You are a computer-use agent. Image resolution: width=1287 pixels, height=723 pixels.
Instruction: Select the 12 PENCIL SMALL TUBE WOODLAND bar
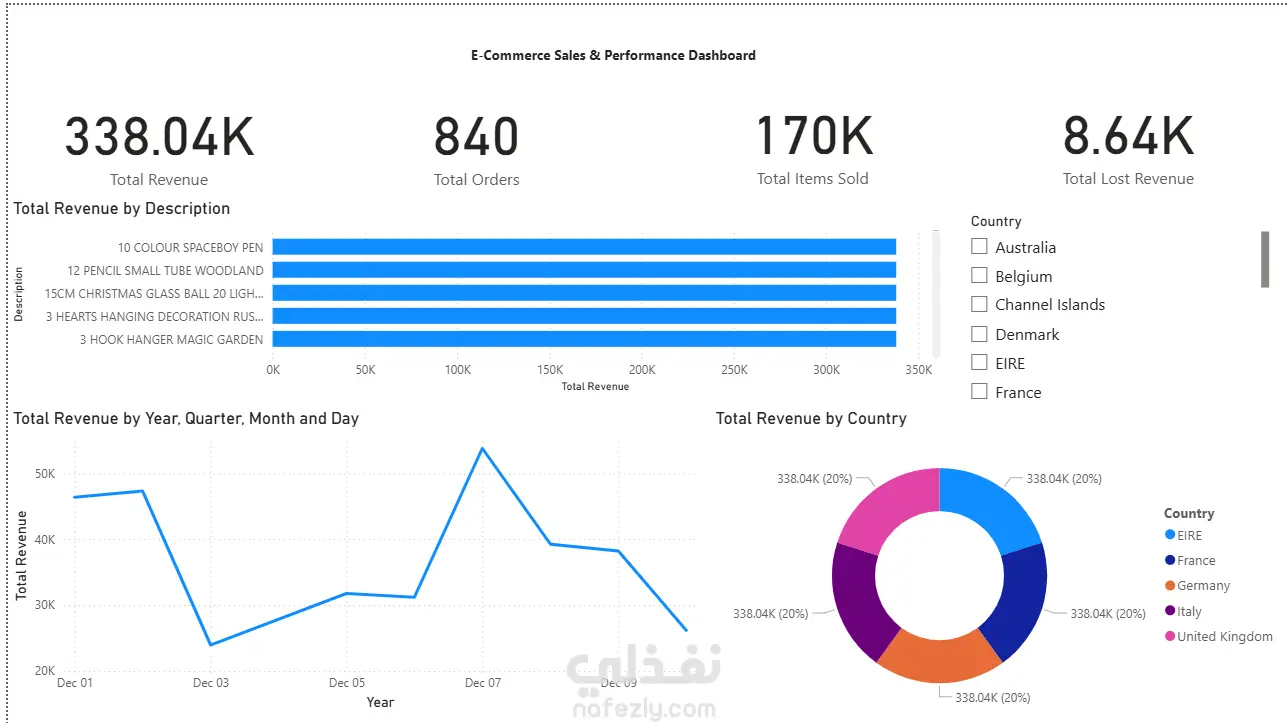click(584, 270)
